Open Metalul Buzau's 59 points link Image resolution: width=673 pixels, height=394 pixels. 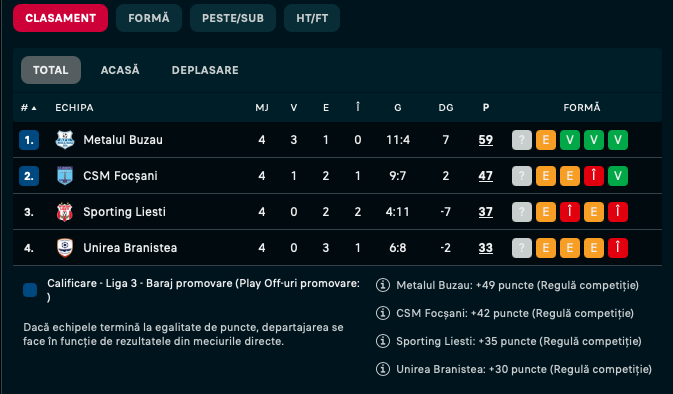[x=485, y=140]
